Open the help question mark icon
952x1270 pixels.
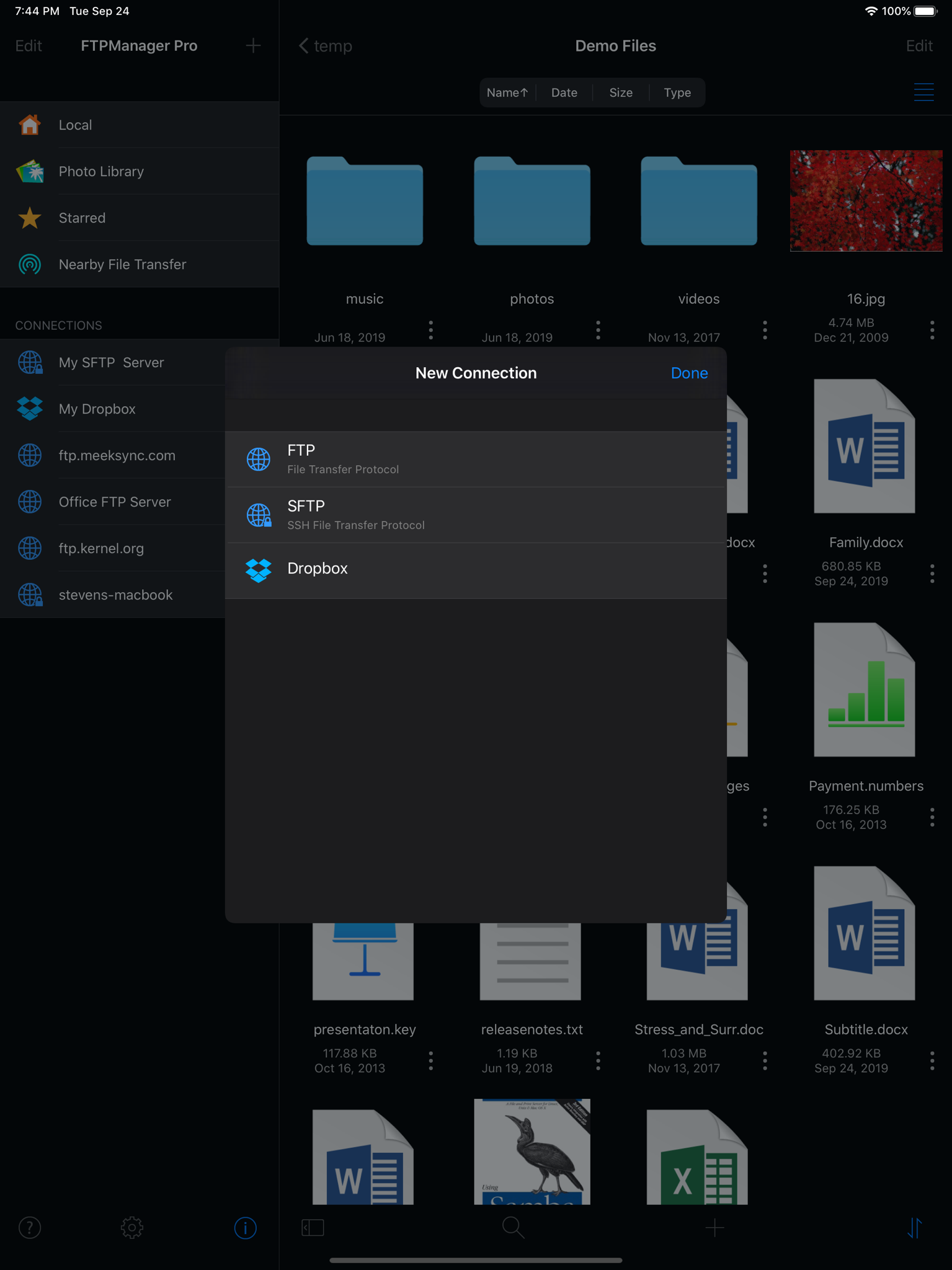30,1227
